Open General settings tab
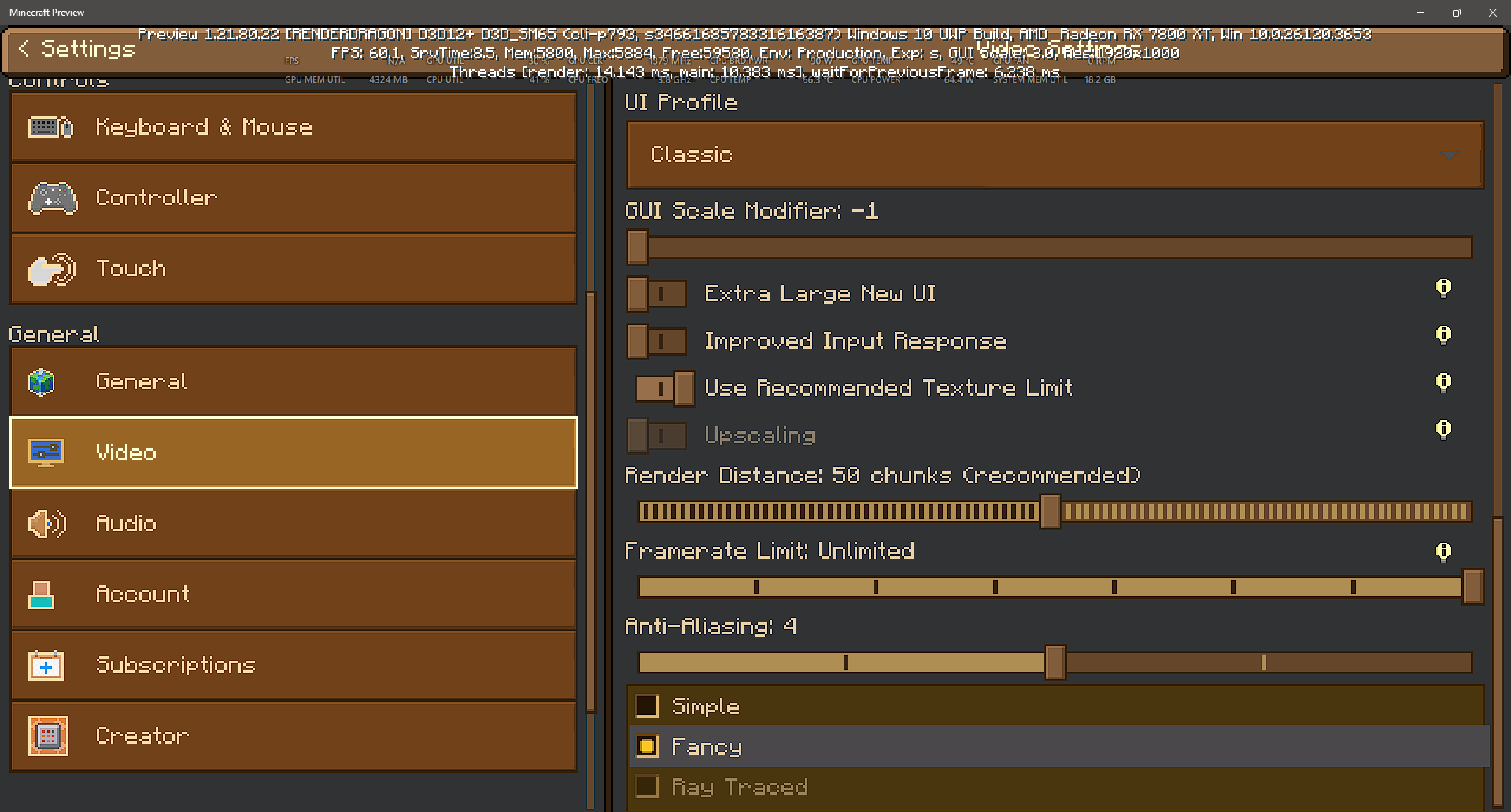The width and height of the screenshot is (1511, 812). coord(294,382)
